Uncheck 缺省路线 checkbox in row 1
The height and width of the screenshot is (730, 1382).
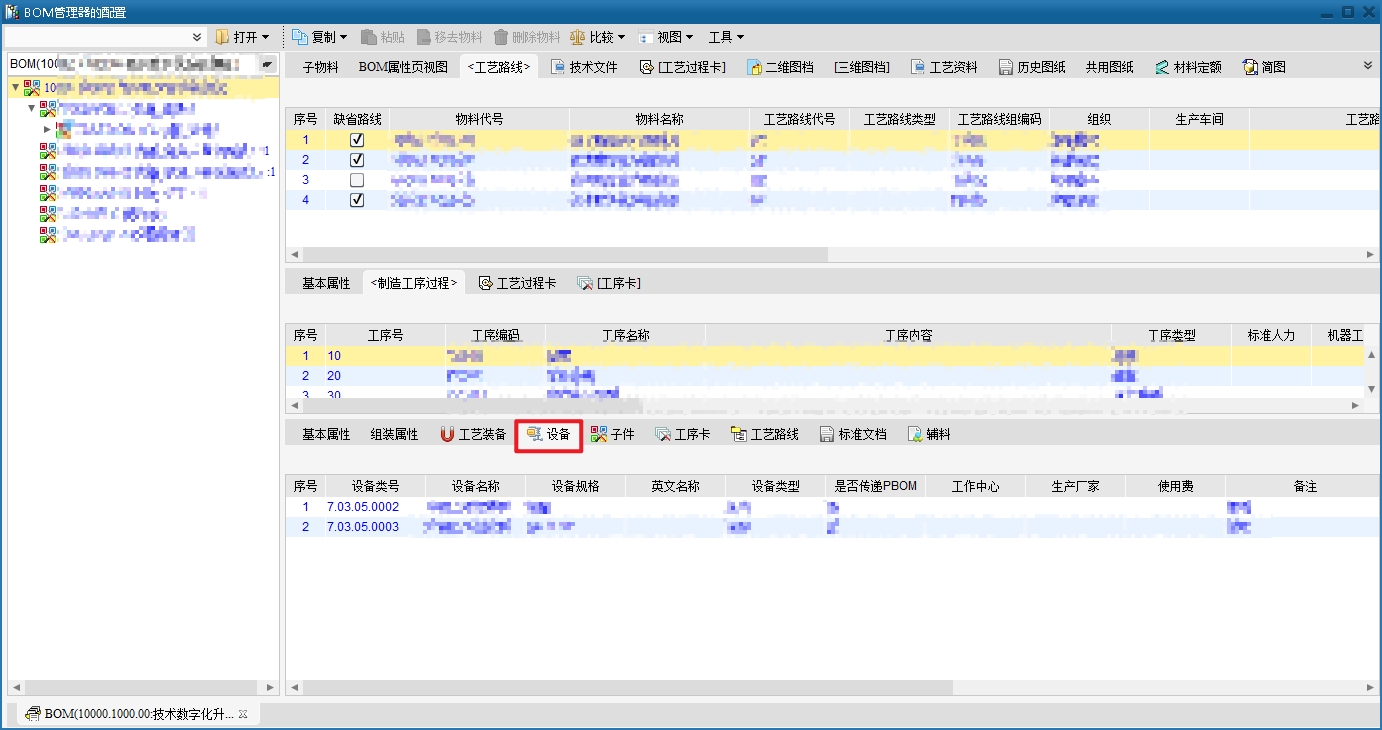[357, 140]
